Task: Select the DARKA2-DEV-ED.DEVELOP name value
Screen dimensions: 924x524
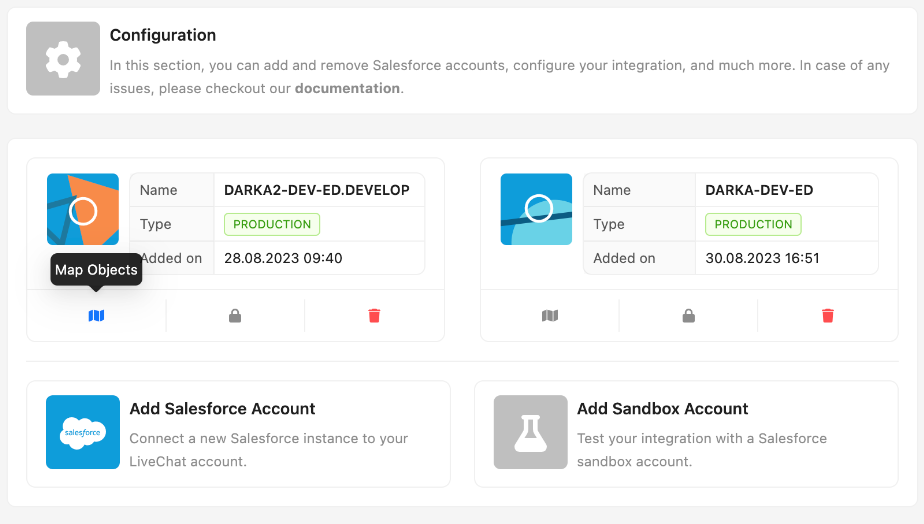Action: click(316, 190)
